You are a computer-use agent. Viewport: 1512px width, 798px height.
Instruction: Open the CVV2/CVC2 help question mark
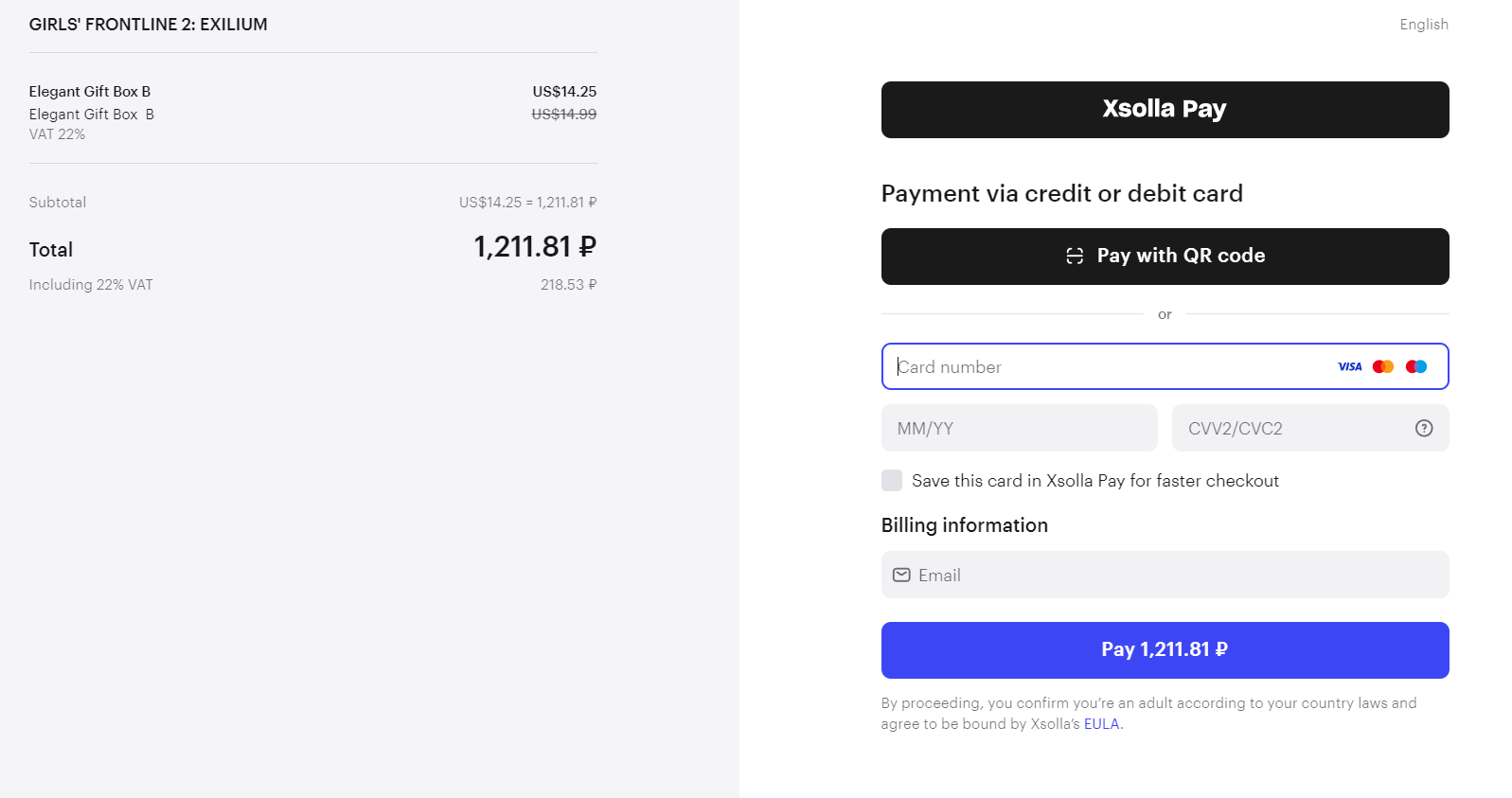point(1423,429)
